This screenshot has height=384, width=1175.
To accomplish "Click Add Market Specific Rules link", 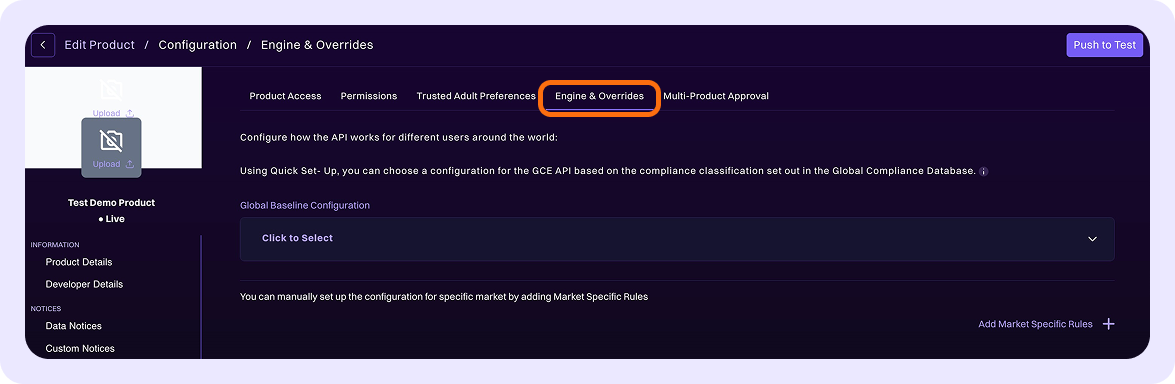I will (x=1035, y=324).
